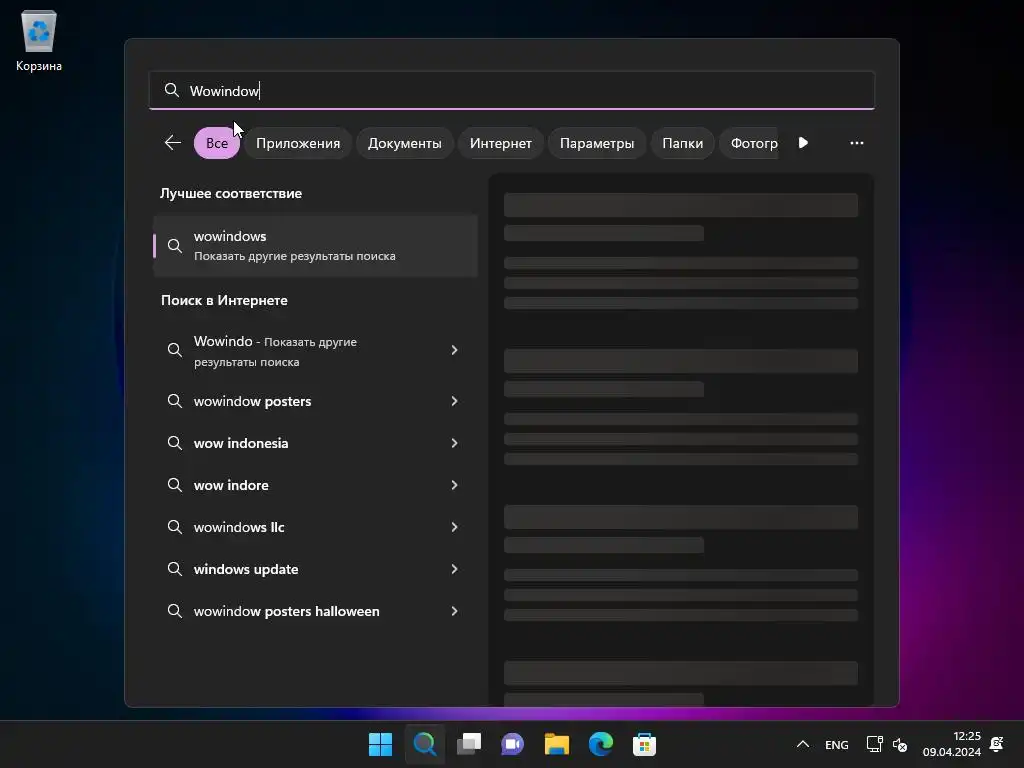Open notifications bell icon
Viewport: 1024px width, 768px height.
pos(997,744)
